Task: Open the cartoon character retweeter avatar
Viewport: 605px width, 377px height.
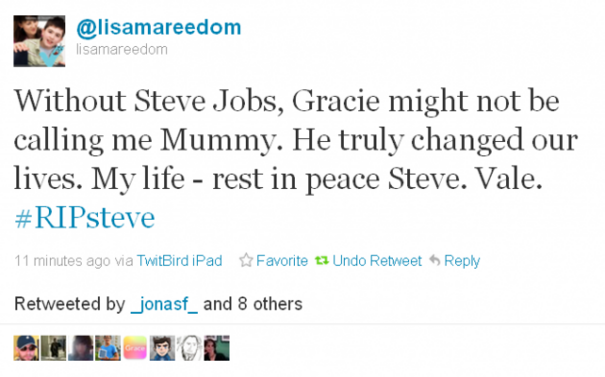Action: coord(162,348)
